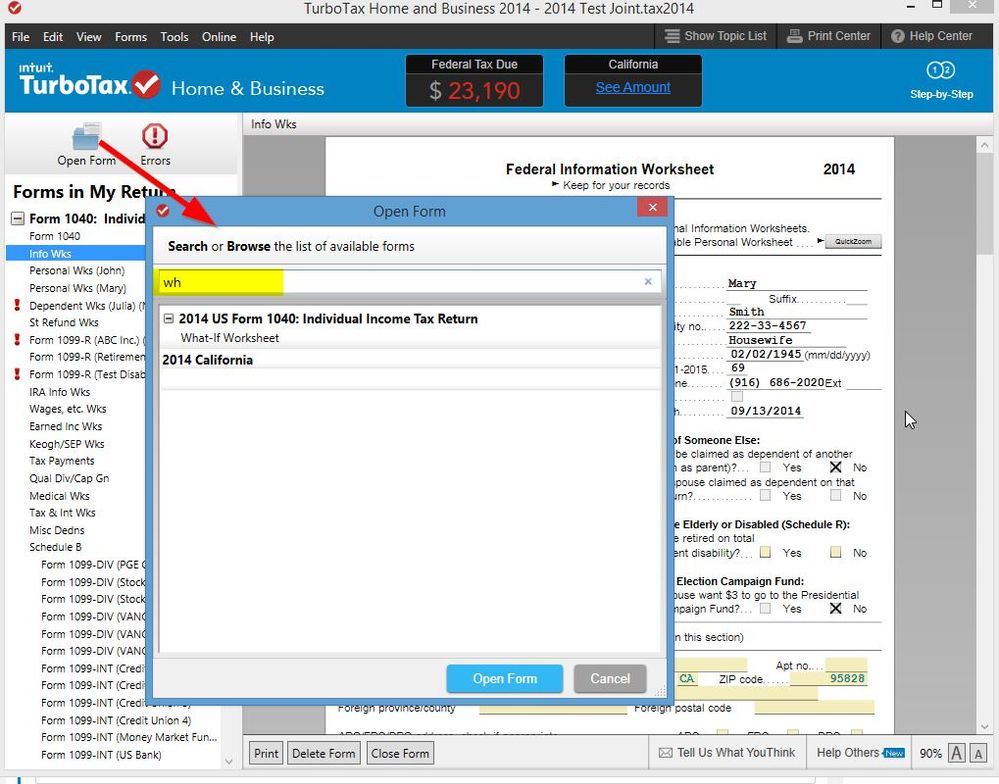Viewport: 999px width, 784px height.
Task: Check Yes for Presidential Campaign Fund
Action: 765,609
